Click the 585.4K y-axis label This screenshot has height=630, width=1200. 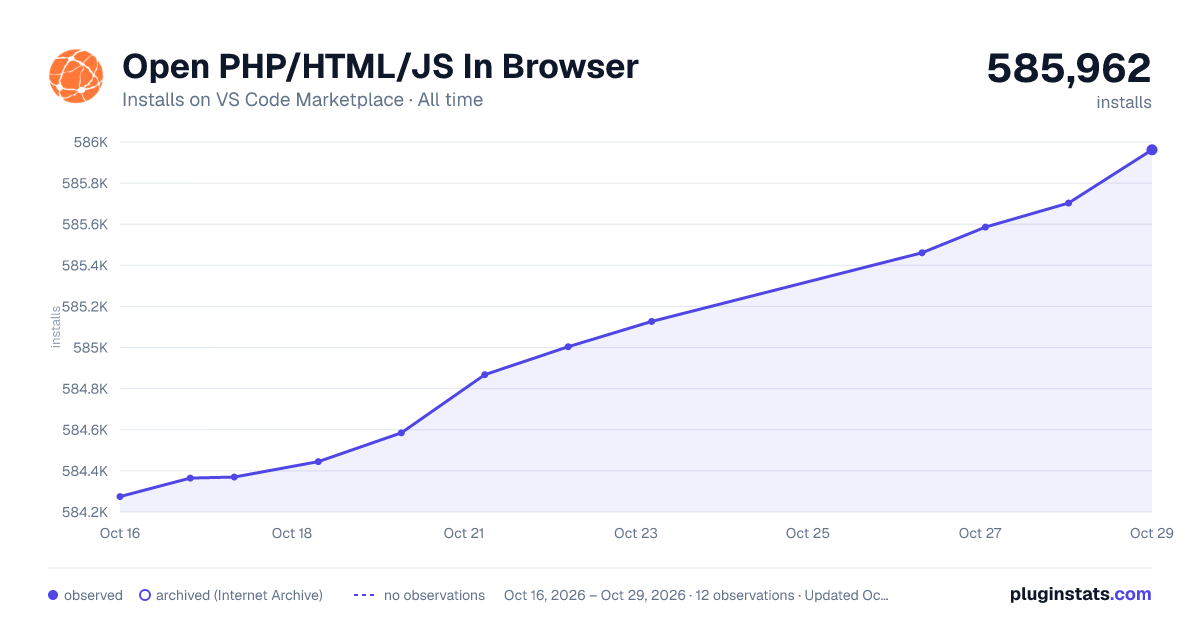[x=85, y=266]
